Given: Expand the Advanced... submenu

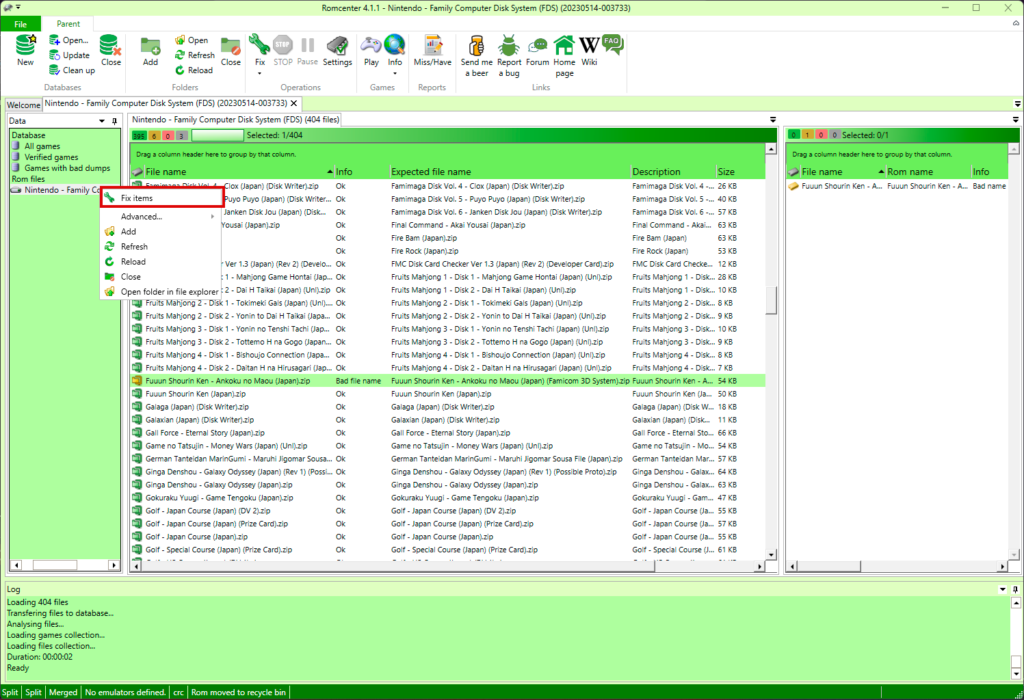Looking at the screenshot, I should pos(161,216).
